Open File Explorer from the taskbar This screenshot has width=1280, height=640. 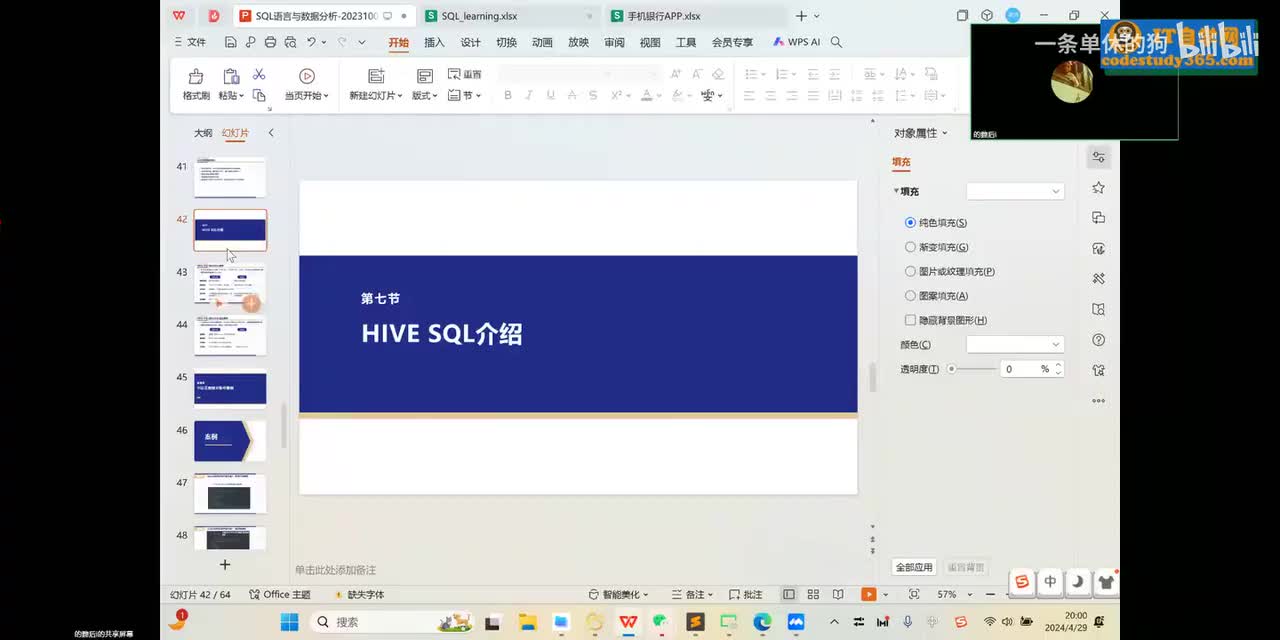pos(527,622)
